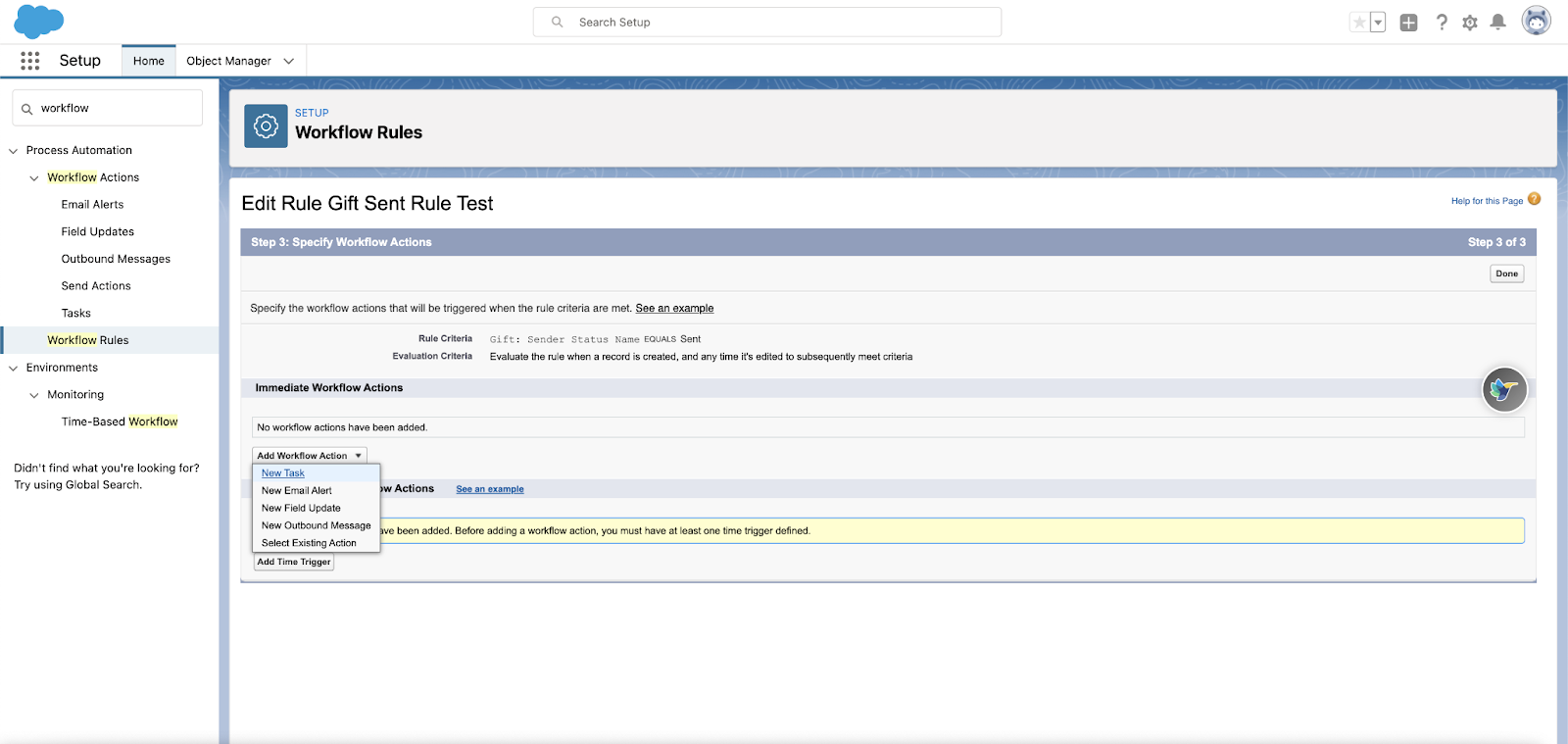Click the Process Automation label

[79, 151]
